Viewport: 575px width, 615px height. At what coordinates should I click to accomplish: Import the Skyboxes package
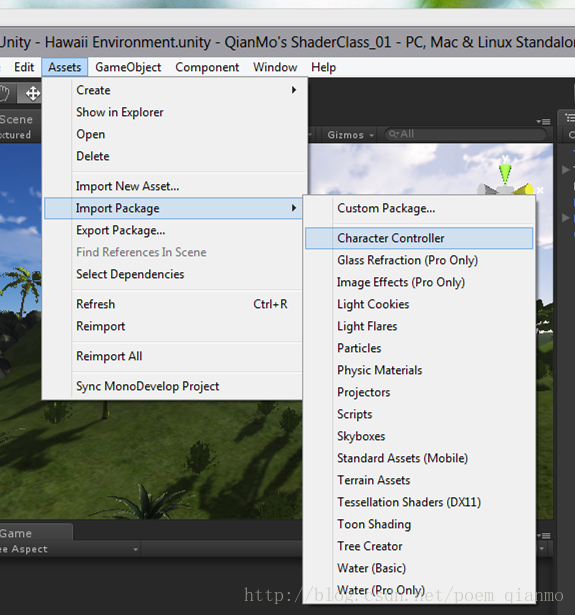tap(419, 436)
